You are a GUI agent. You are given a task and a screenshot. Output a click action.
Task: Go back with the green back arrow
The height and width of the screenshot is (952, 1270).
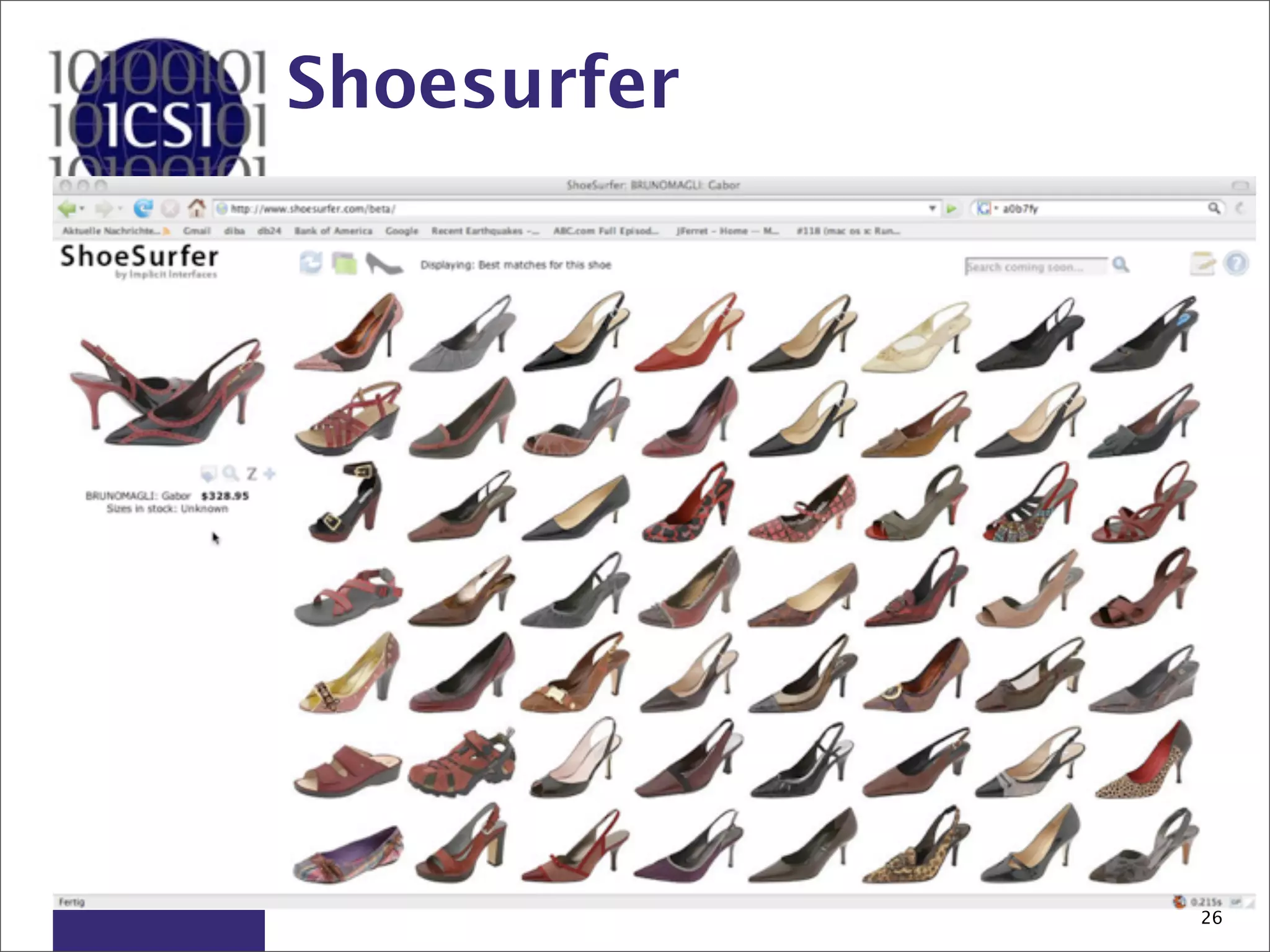[66, 209]
